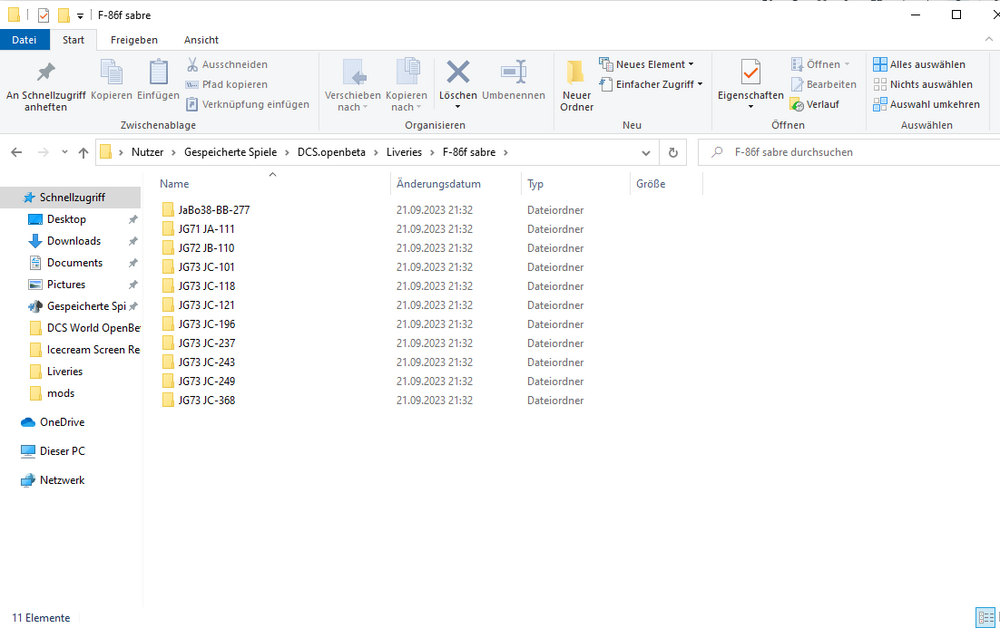
Task: Sort by Änderungsdatum column
Action: click(x=438, y=184)
